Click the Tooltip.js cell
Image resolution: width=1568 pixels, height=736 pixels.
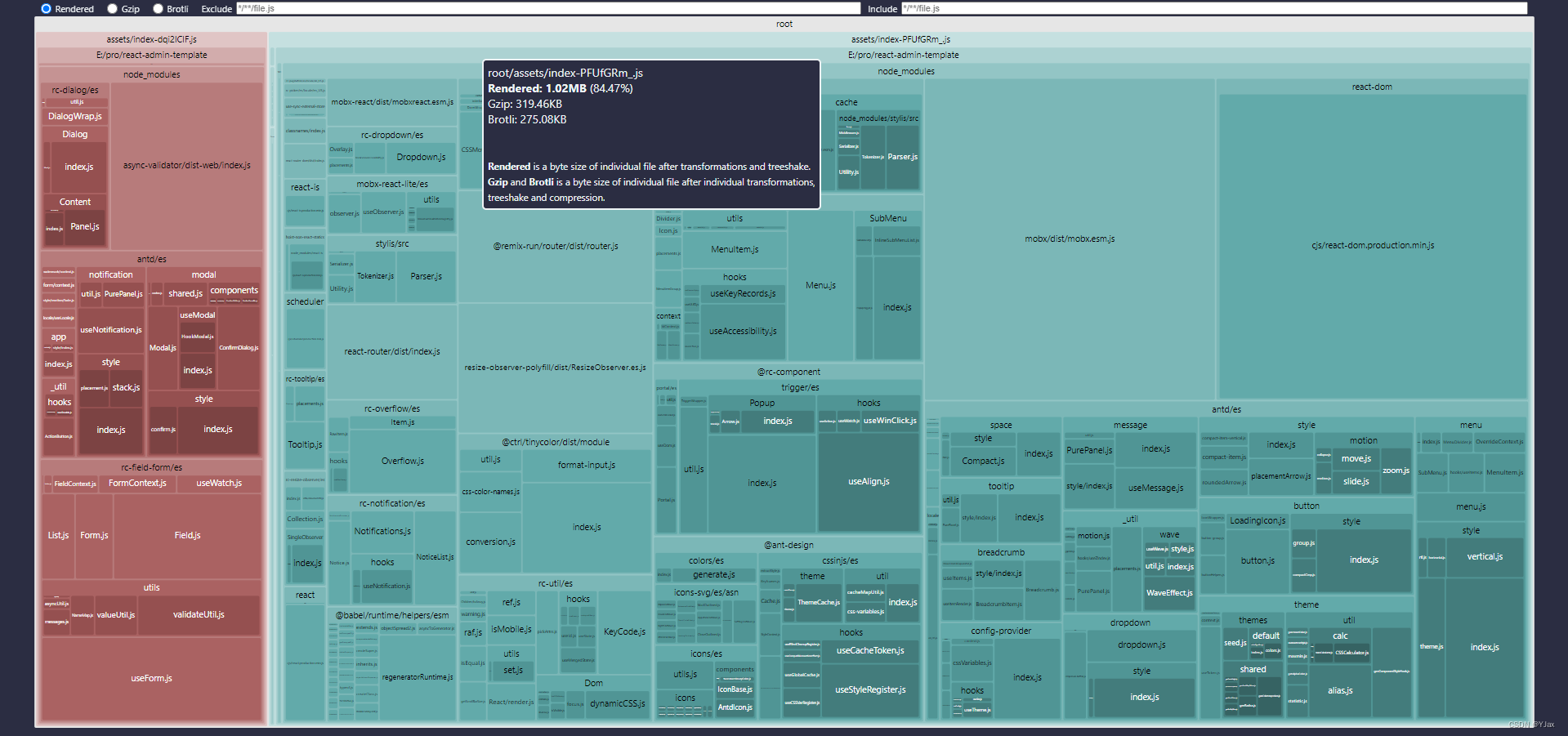pos(305,445)
